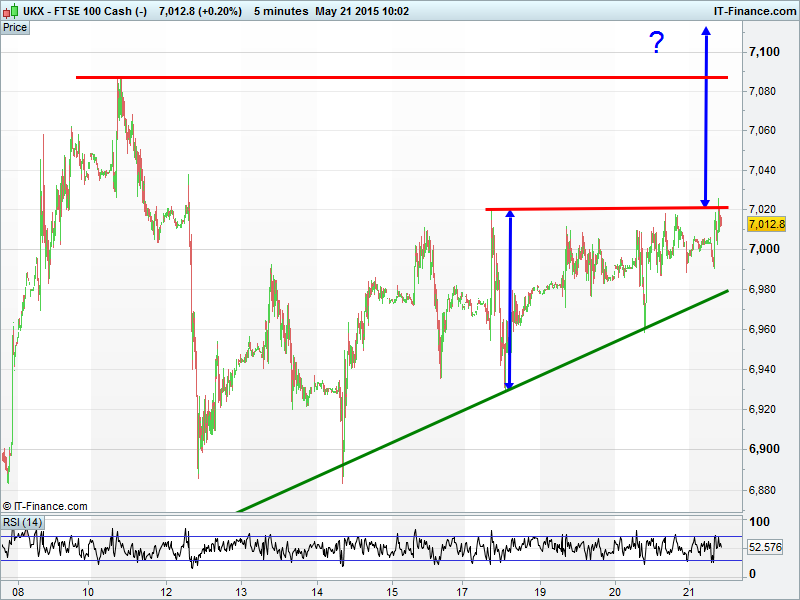Viewport: 800px width, 600px height.
Task: Click the yellow current price tag 7,012.8
Action: [766, 224]
